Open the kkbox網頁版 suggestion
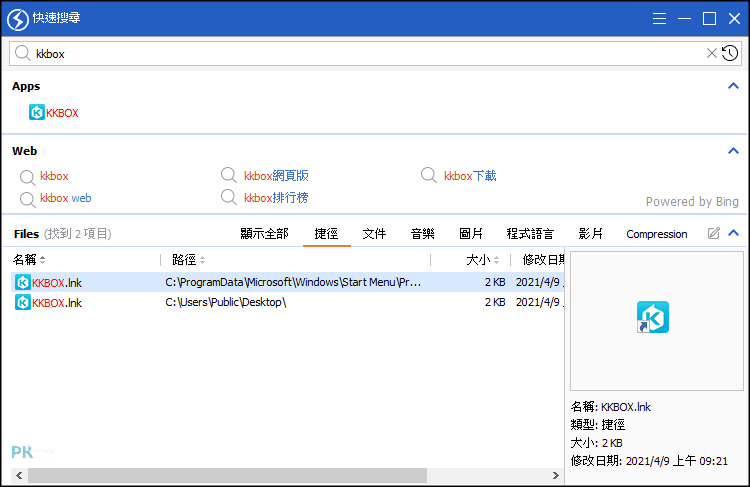 [x=276, y=176]
